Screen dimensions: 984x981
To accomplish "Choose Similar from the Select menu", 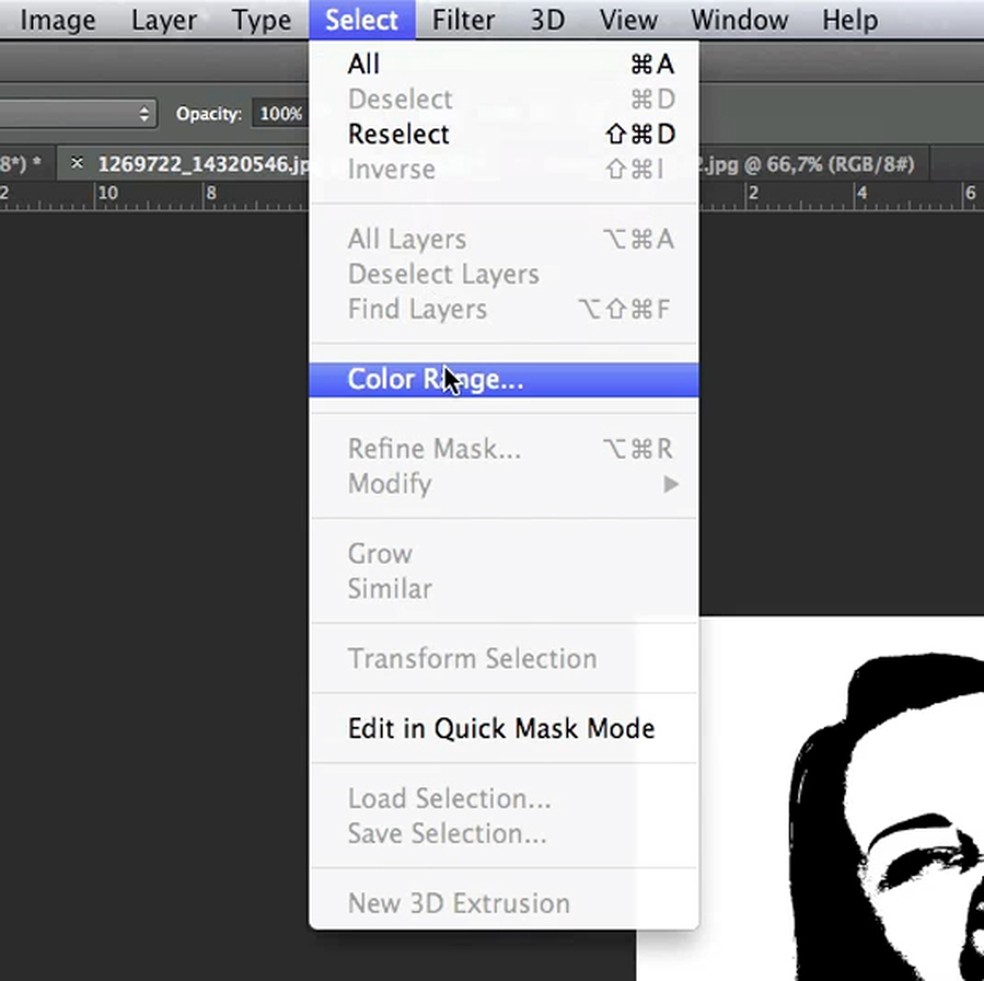I will point(504,589).
